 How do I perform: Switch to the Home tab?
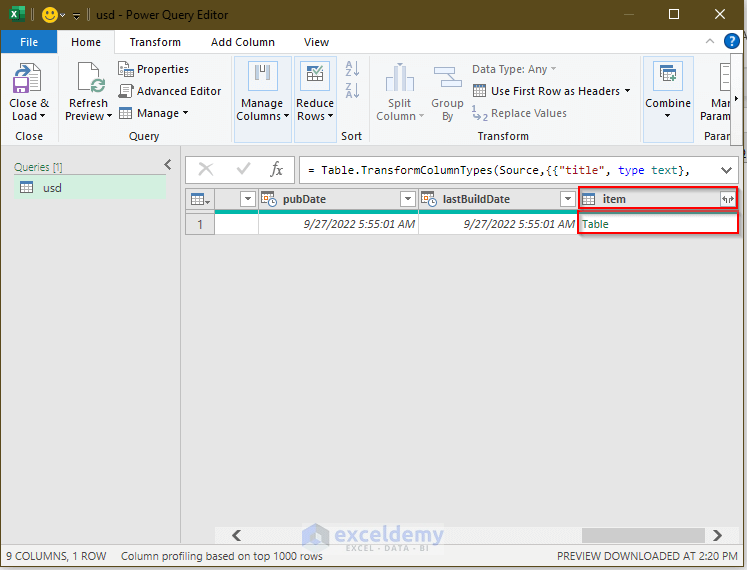click(x=86, y=42)
